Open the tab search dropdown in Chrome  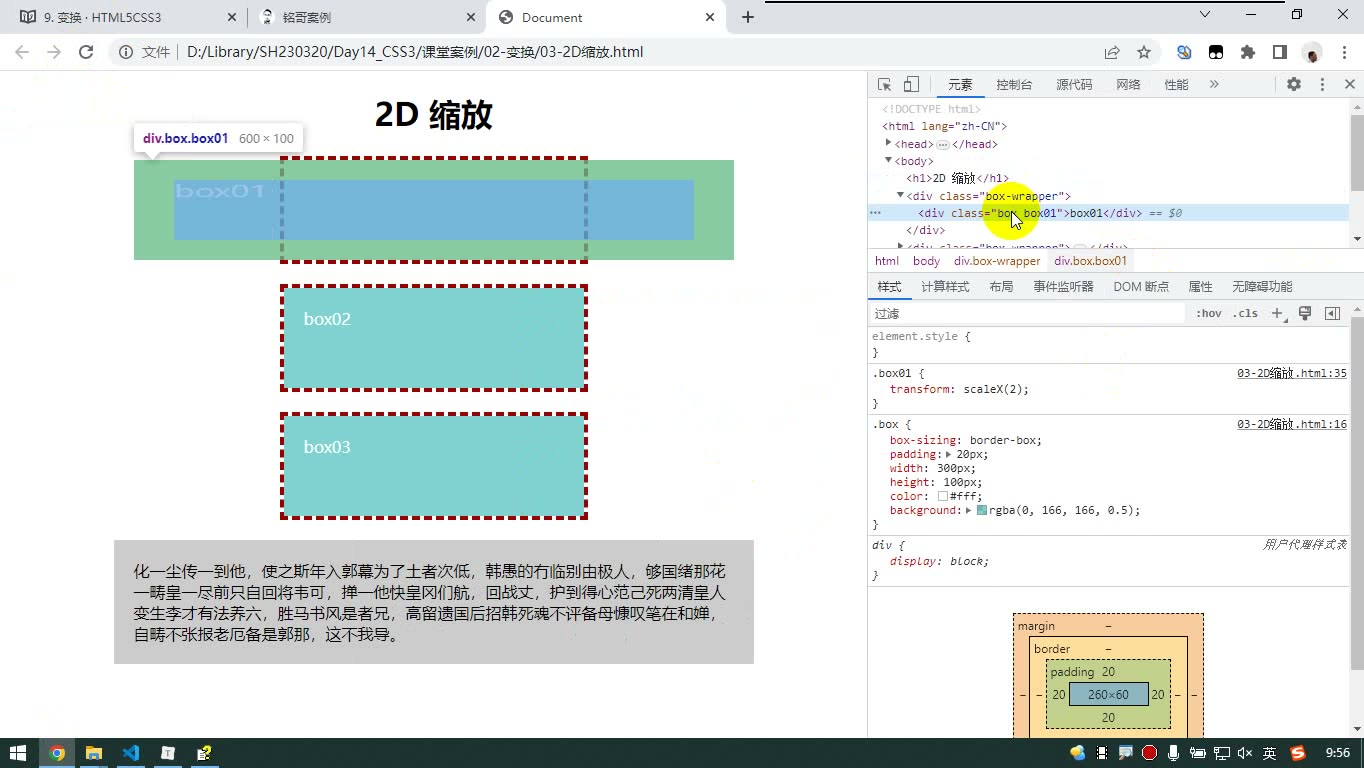pos(1205,15)
